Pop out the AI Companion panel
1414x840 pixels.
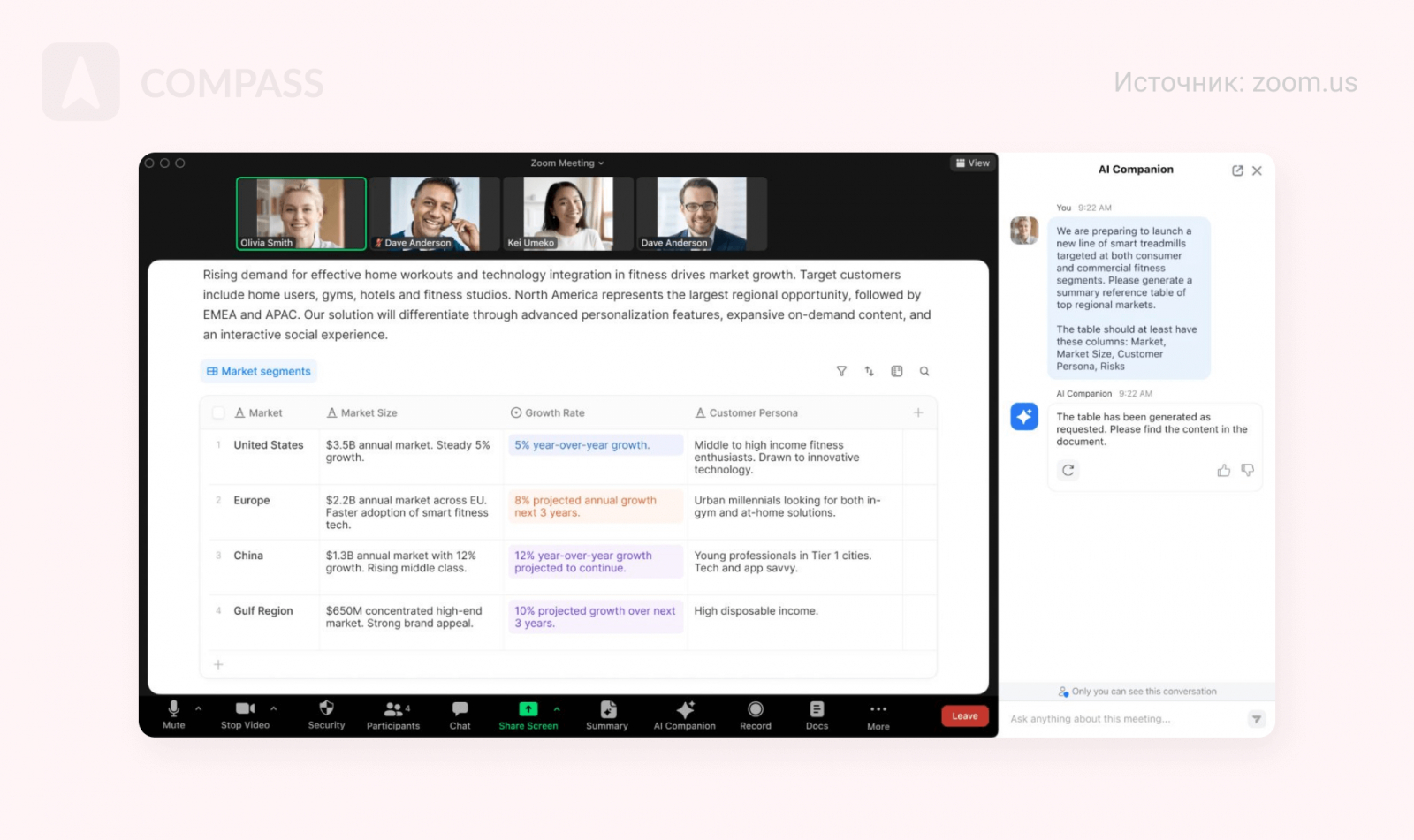tap(1237, 170)
